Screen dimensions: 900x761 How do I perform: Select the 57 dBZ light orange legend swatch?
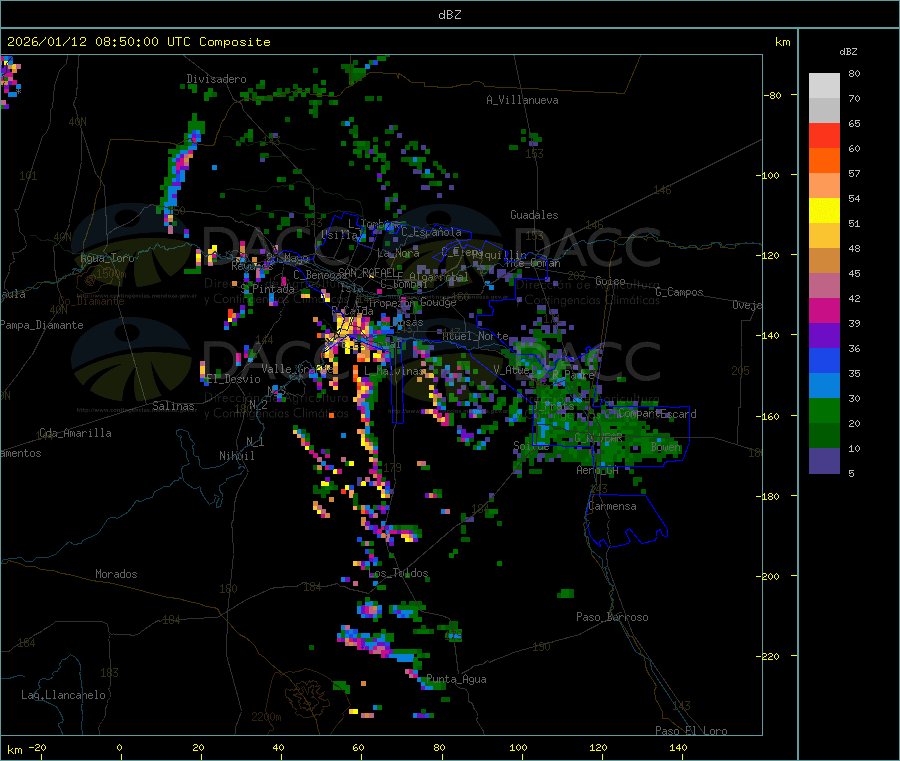tap(824, 185)
